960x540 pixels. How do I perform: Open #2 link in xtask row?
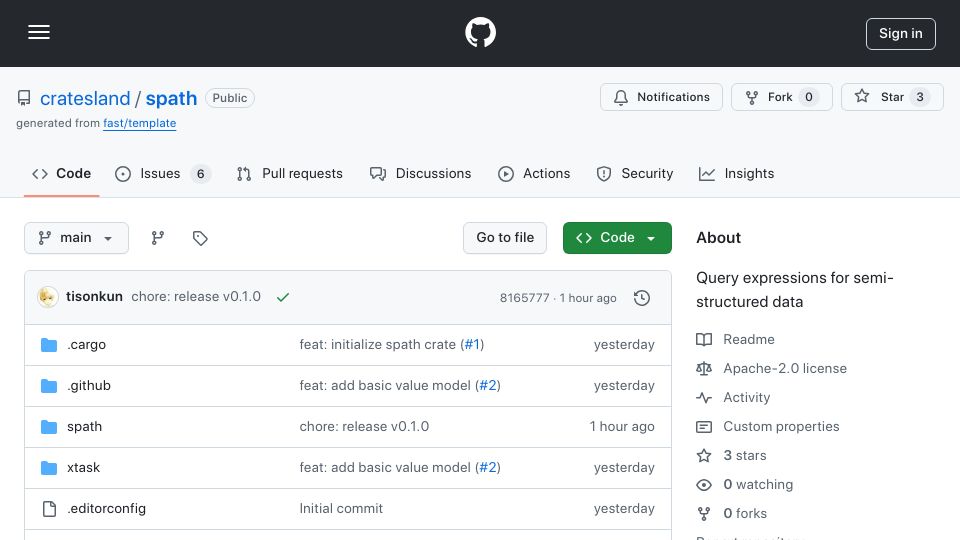pyautogui.click(x=489, y=468)
